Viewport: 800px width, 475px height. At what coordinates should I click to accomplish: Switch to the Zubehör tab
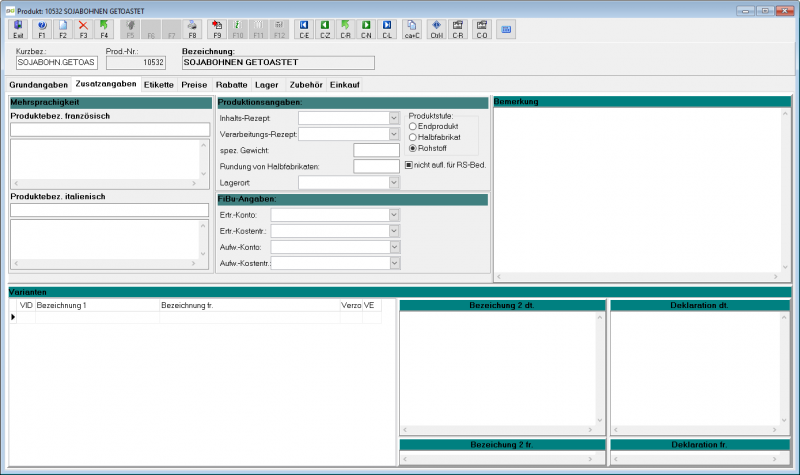(306, 85)
